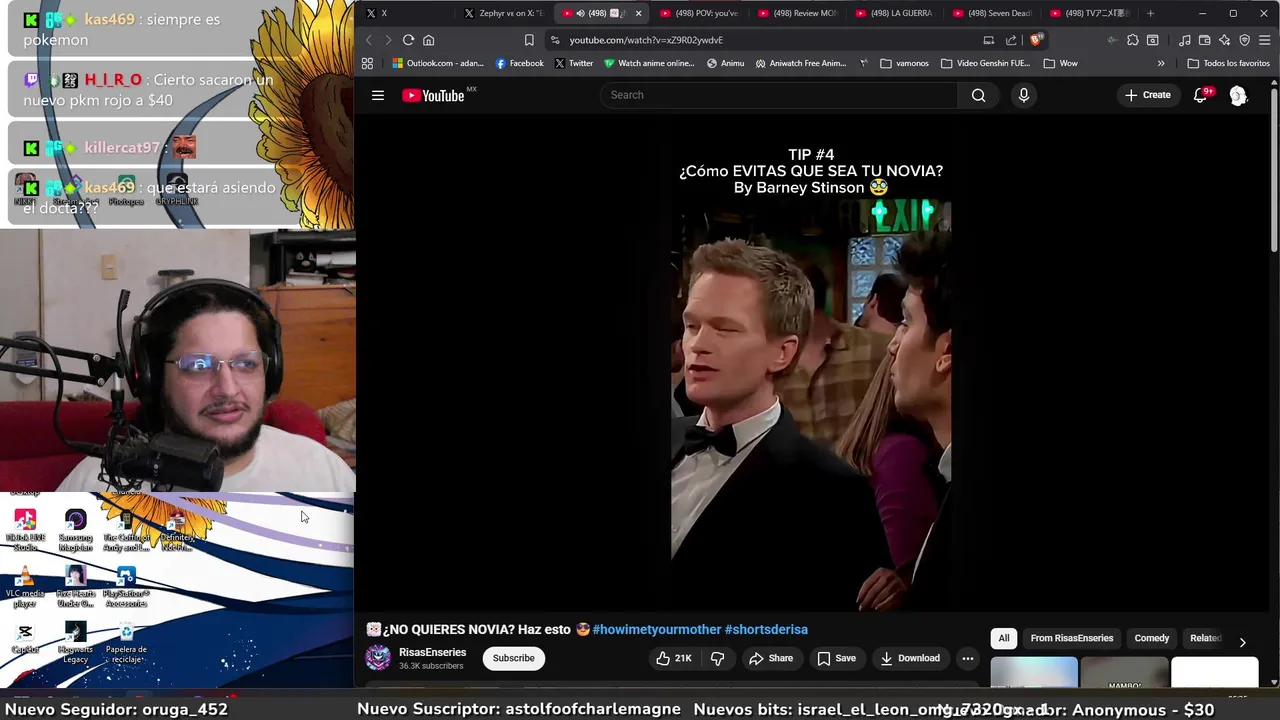Open the browser main menu
1280x720 pixels.
point(1265,40)
